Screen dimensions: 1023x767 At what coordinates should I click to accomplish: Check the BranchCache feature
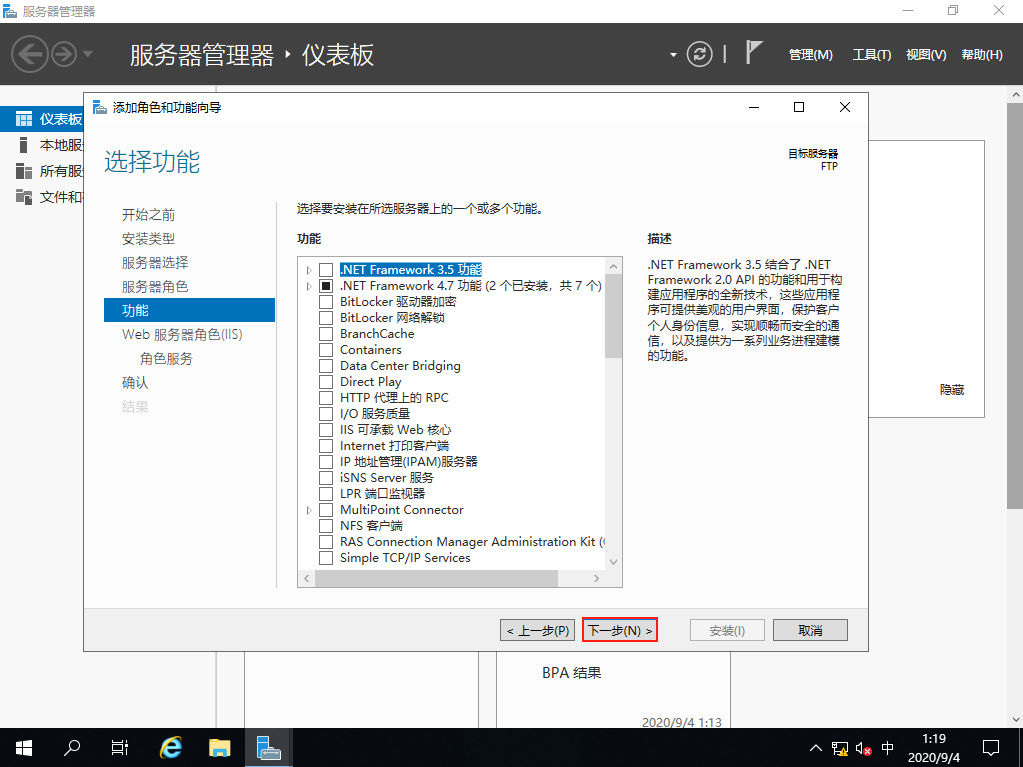pyautogui.click(x=326, y=334)
